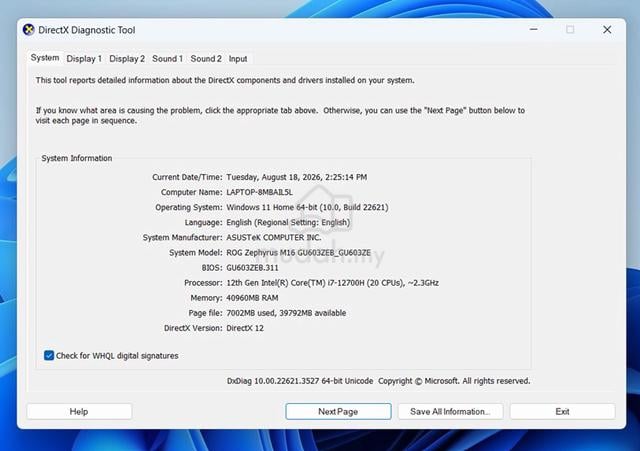This screenshot has height=451, width=640.
Task: Click the Copyright © Microsoft text
Action: click(x=454, y=381)
